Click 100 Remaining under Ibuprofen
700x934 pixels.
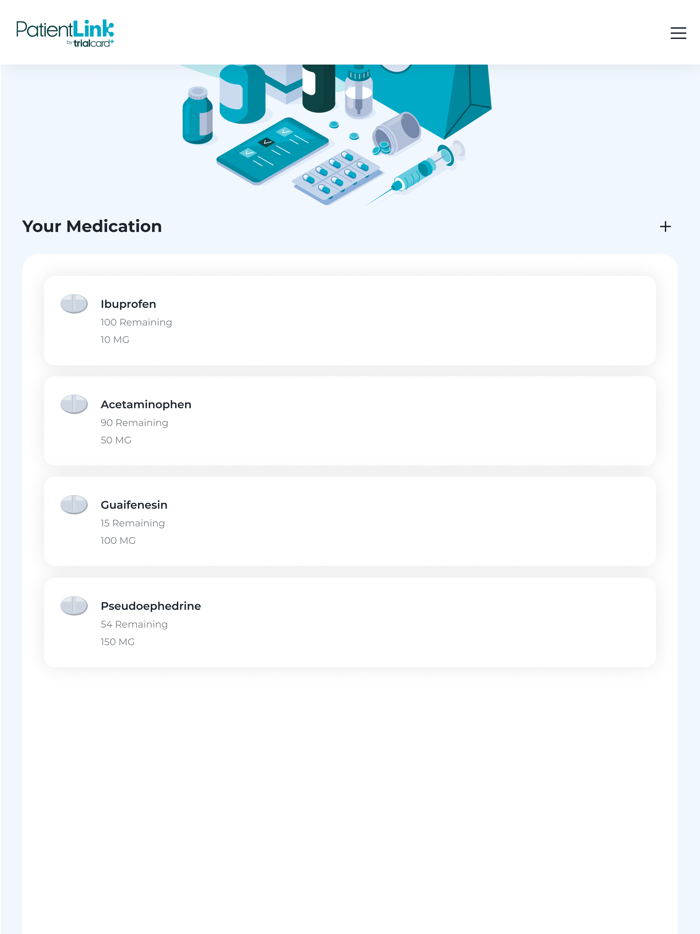[136, 322]
